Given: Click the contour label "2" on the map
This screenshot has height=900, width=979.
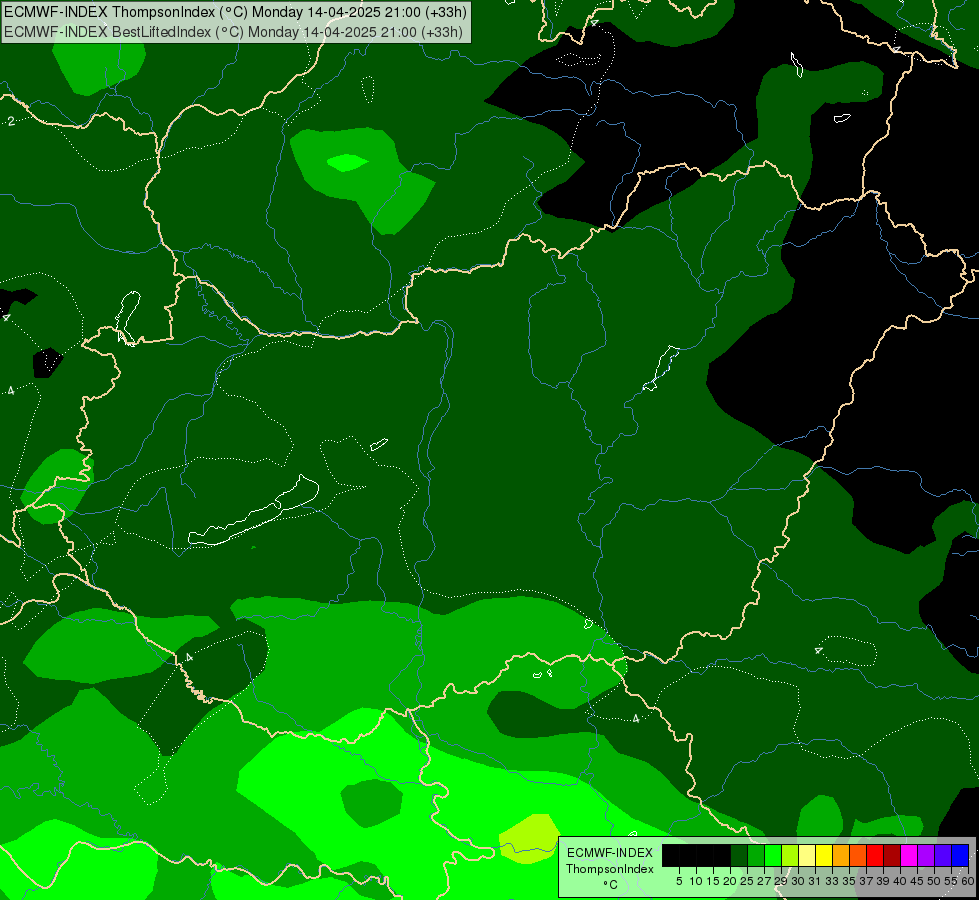Looking at the screenshot, I should (11, 121).
